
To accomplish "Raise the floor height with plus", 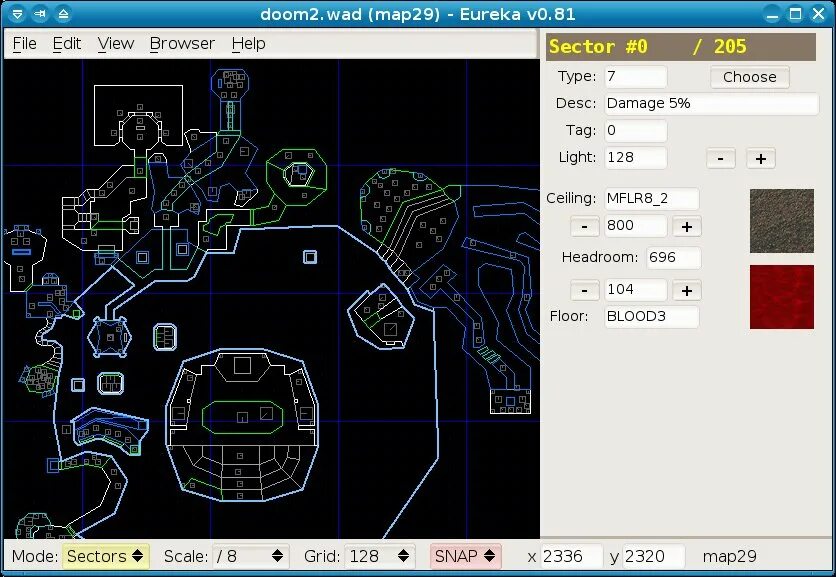I will [687, 291].
